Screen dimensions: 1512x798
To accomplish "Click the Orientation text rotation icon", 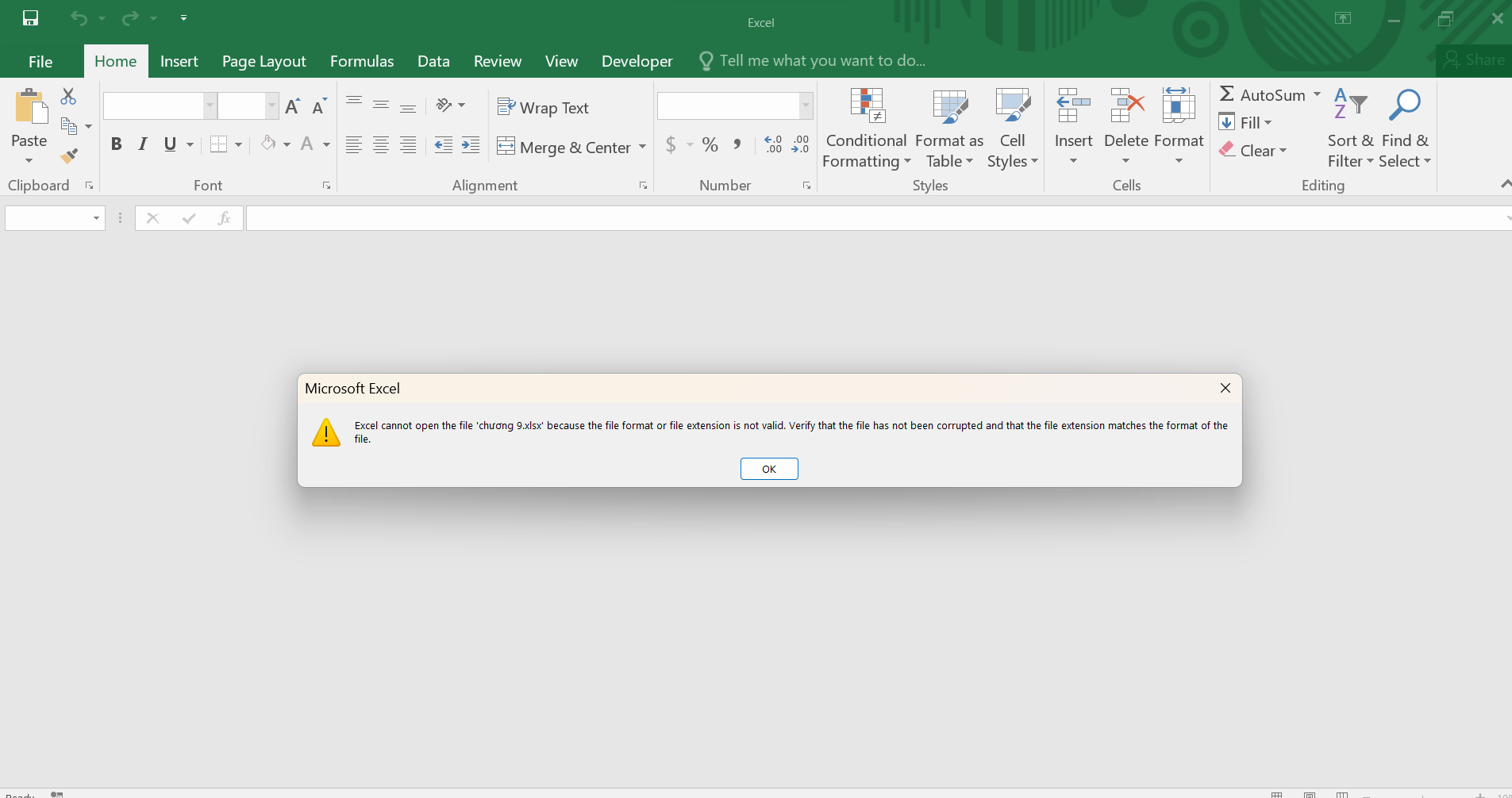I will pyautogui.click(x=444, y=105).
